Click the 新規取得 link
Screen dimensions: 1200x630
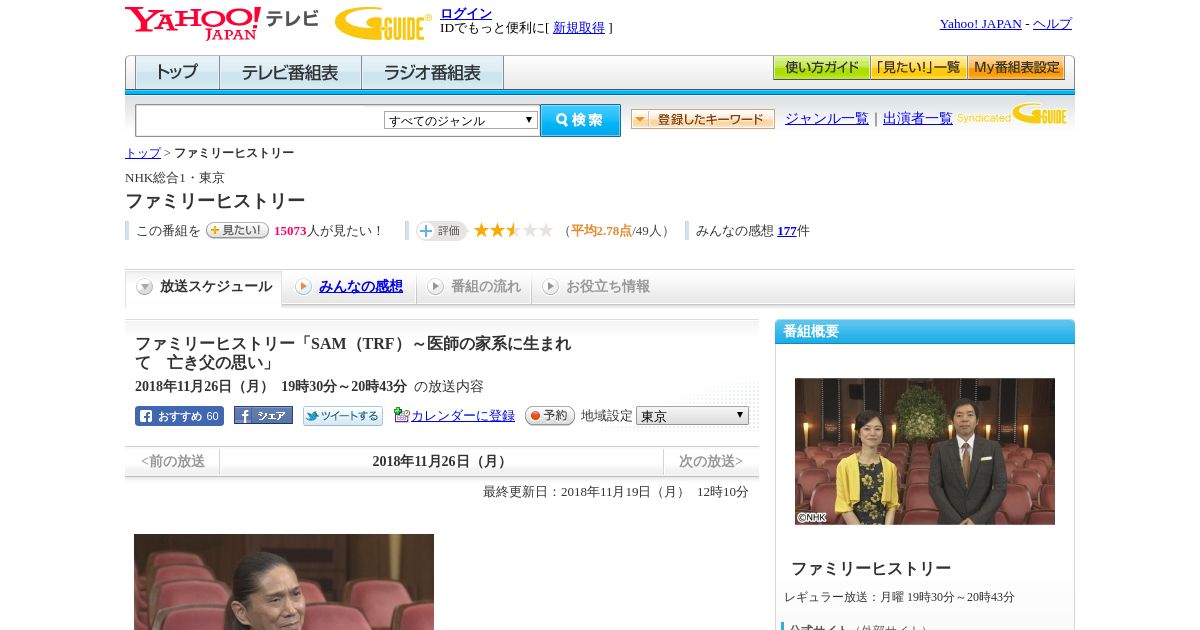click(x=579, y=27)
